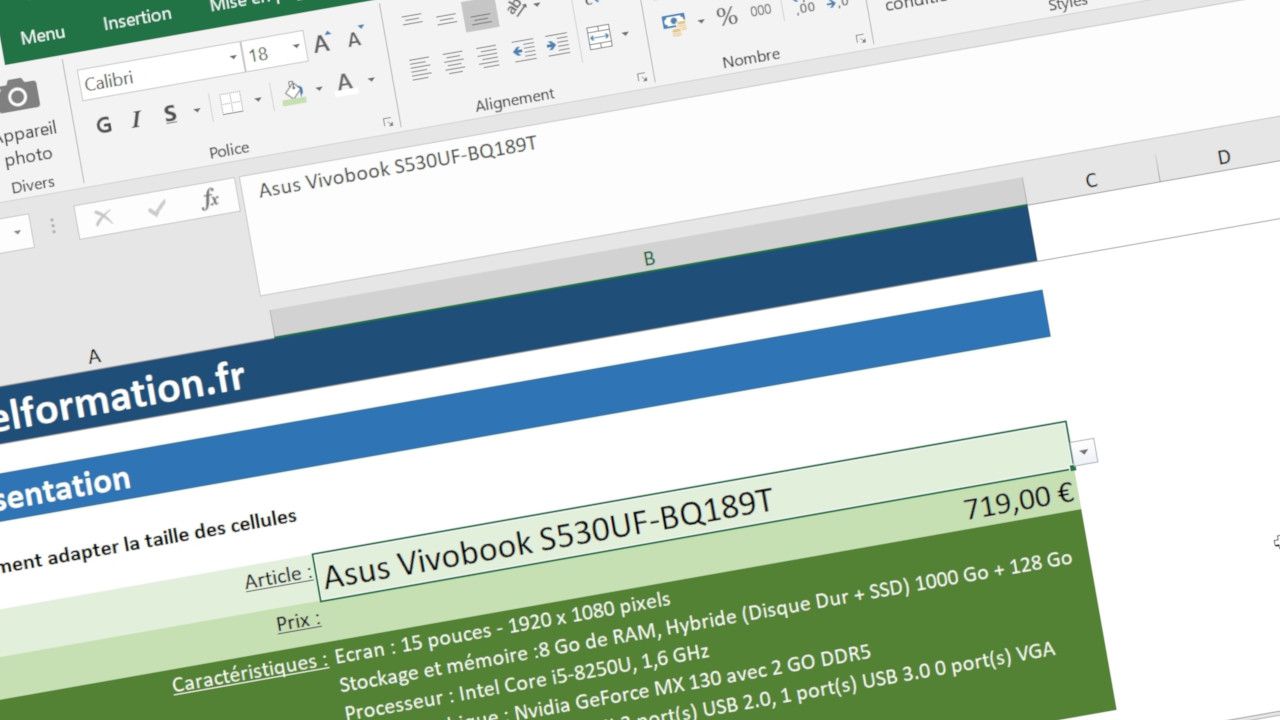Switch to the Insertion ribbon tab

[137, 20]
